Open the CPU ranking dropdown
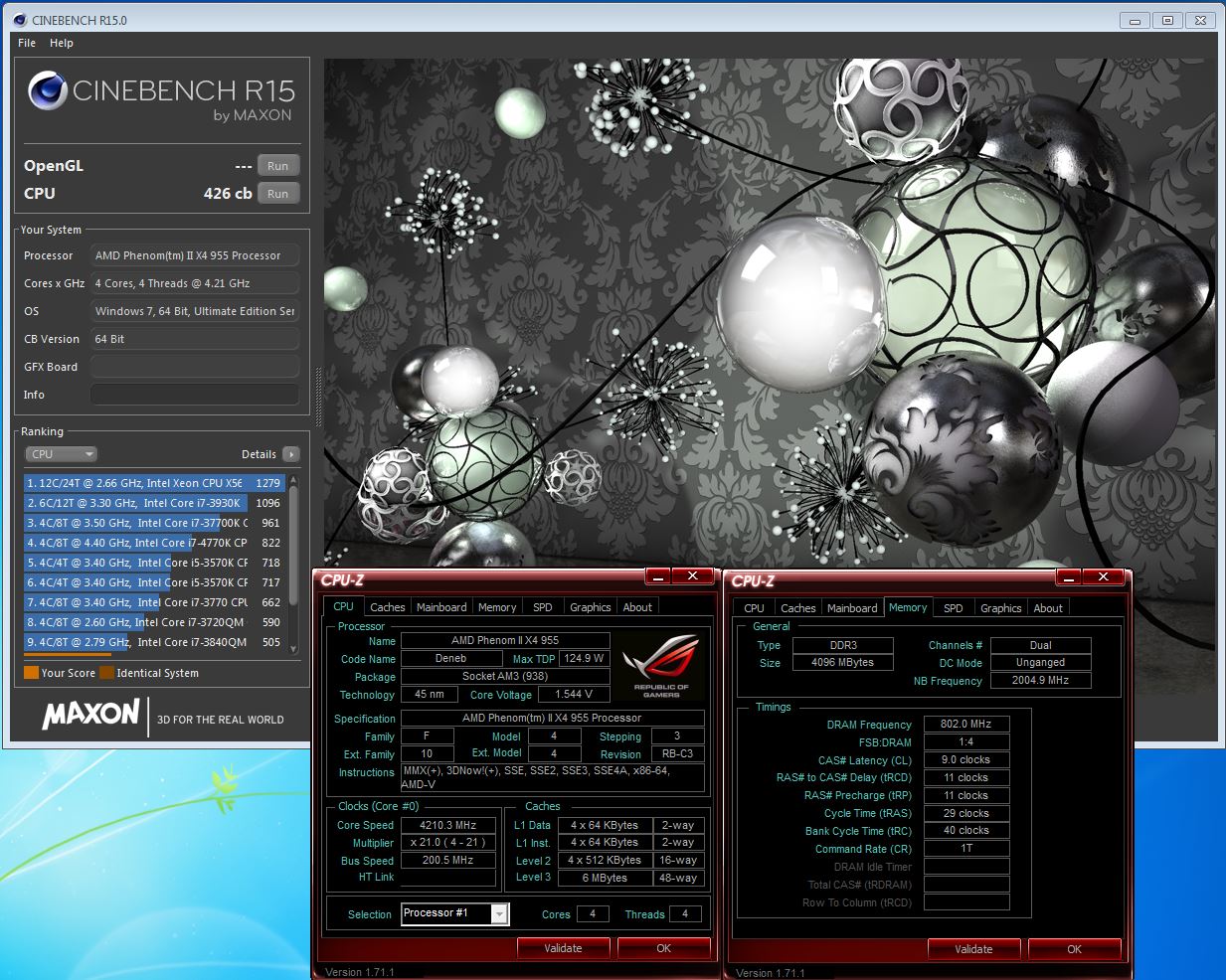The image size is (1226, 980). click(x=61, y=454)
